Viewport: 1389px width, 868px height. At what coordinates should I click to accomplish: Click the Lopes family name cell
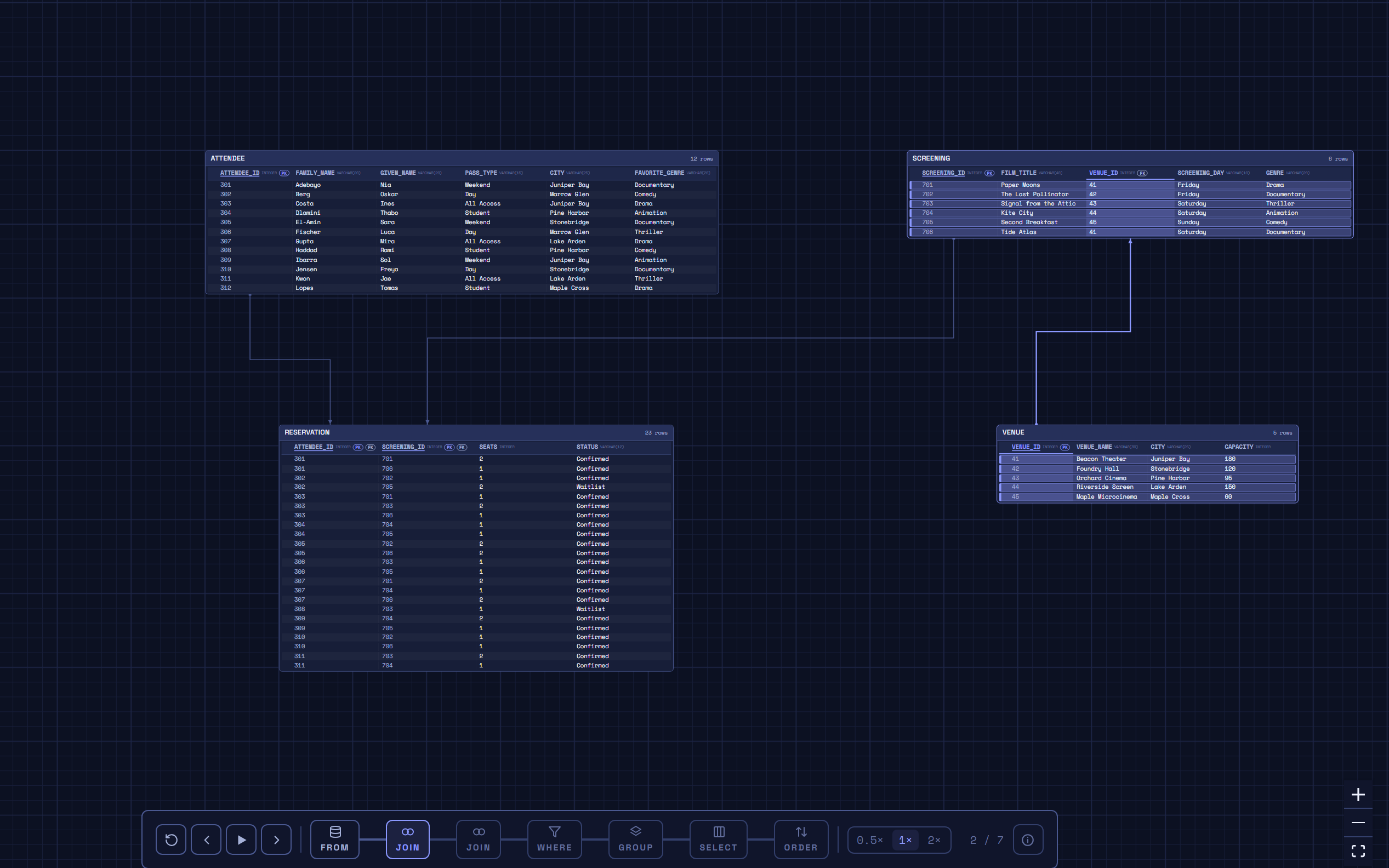(304, 288)
